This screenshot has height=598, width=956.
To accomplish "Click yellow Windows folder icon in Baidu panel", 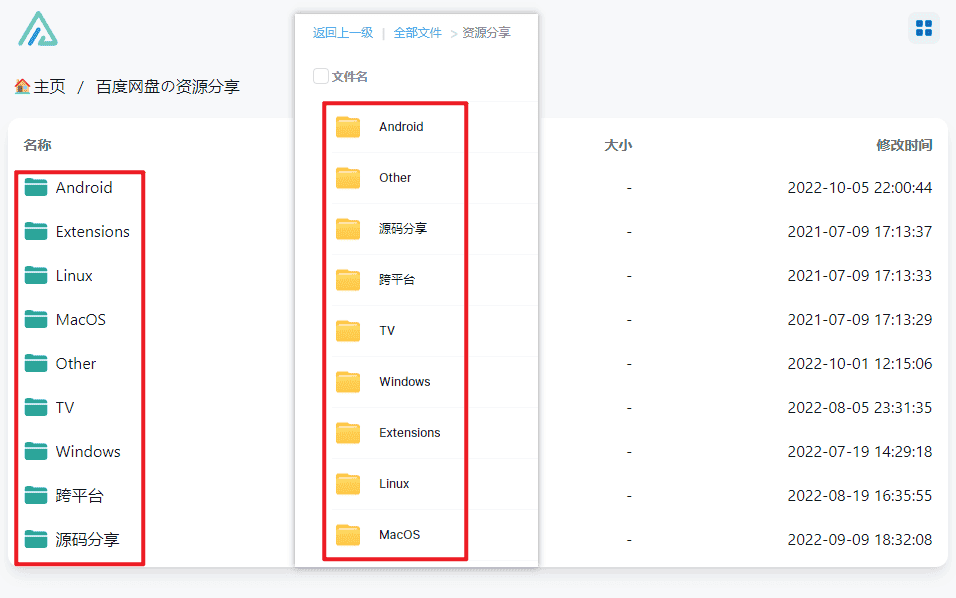I will tap(348, 382).
